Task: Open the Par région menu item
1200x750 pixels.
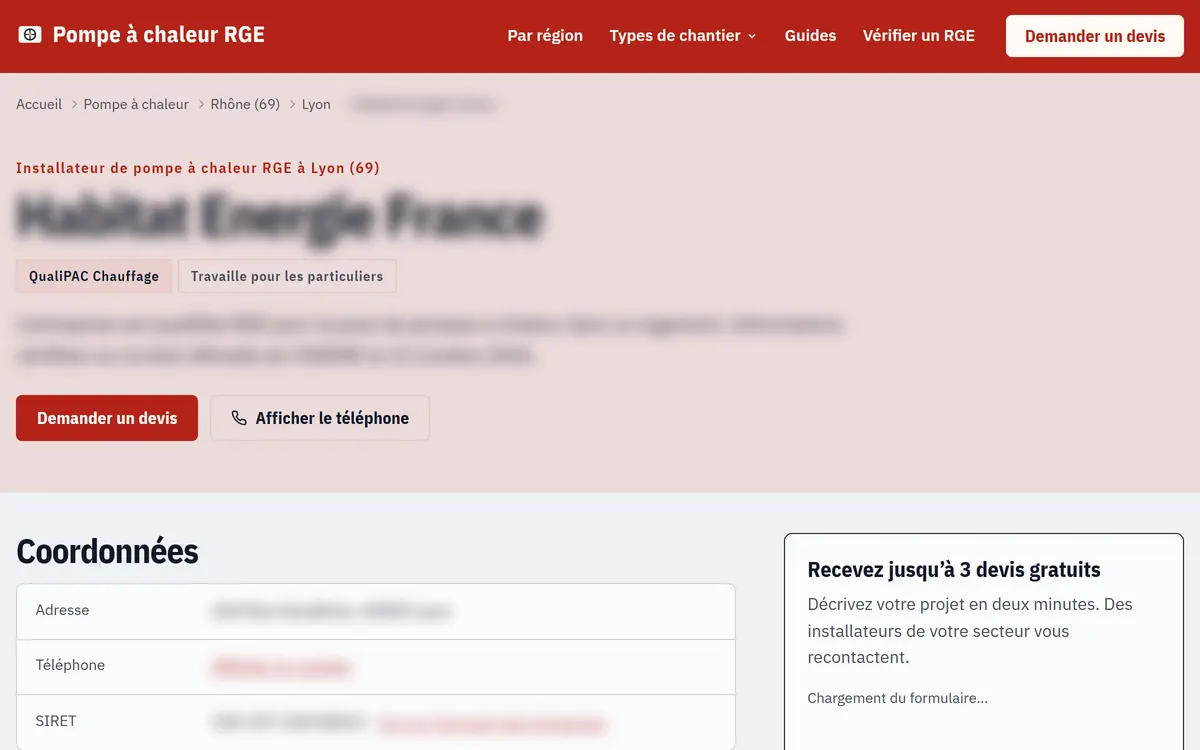Action: click(x=545, y=35)
